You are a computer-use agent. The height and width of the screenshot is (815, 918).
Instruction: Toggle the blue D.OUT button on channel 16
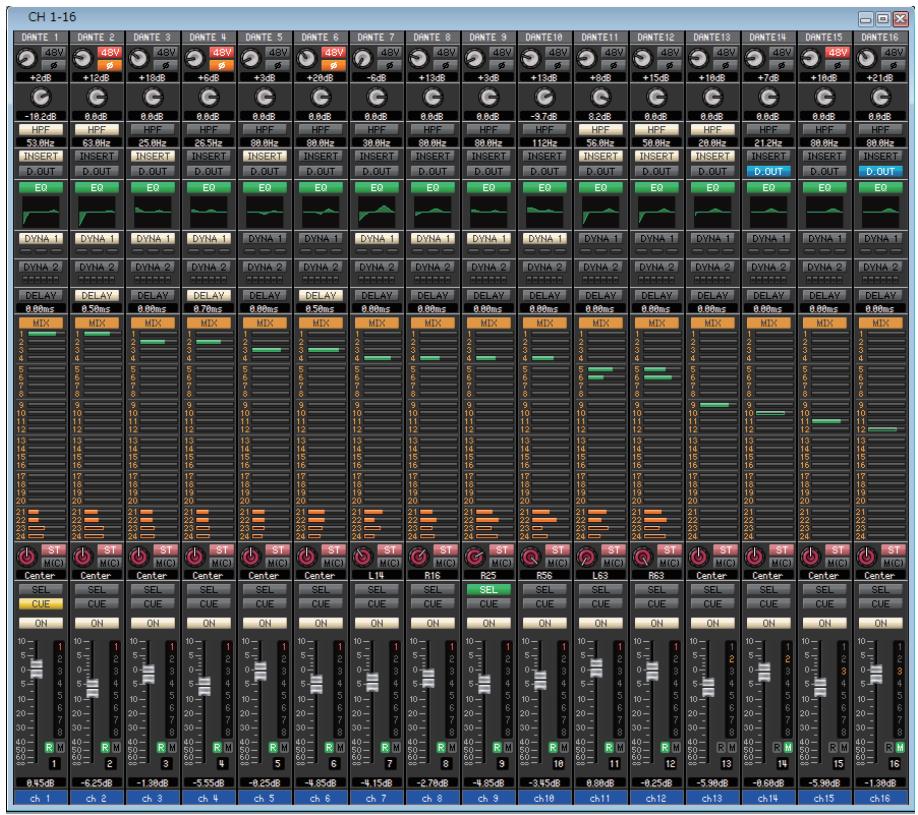pyautogui.click(x=881, y=172)
